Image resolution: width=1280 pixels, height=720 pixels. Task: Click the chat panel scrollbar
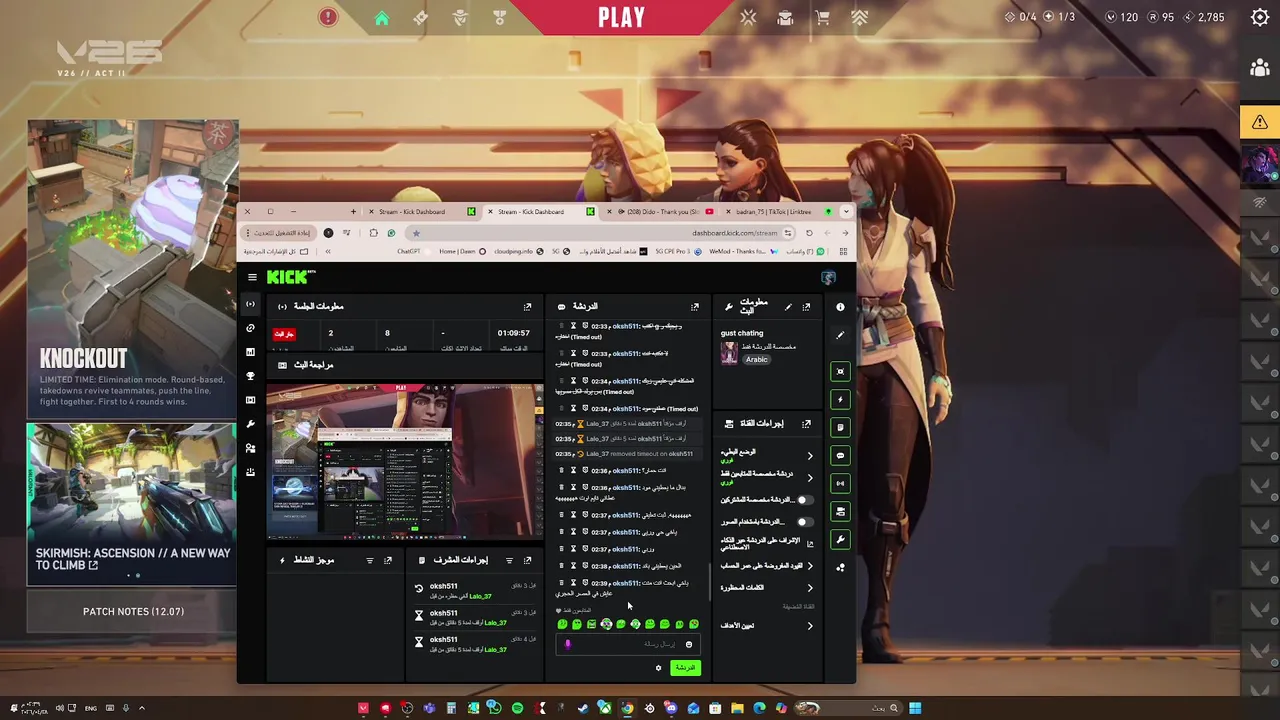tap(709, 581)
